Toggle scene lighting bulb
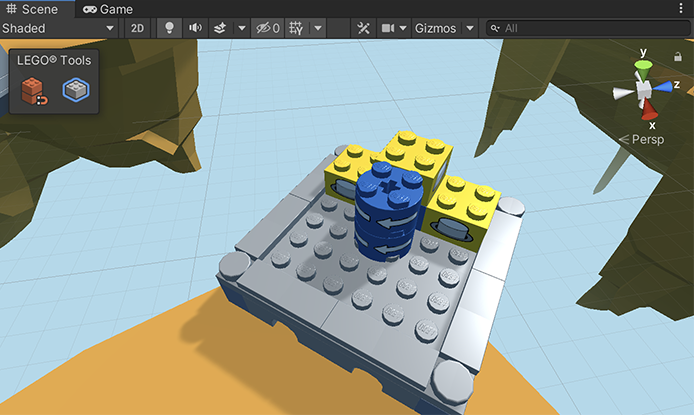 (x=168, y=28)
